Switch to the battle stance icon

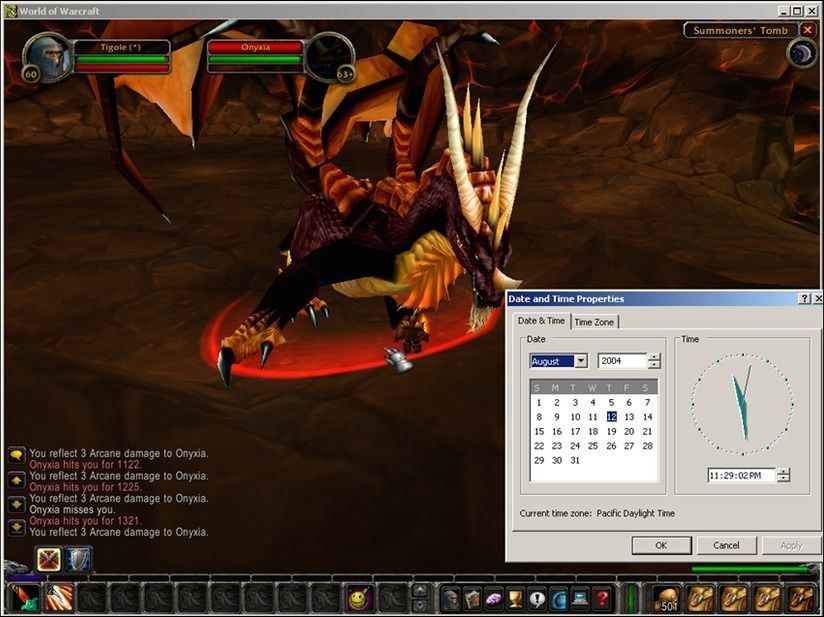click(49, 559)
